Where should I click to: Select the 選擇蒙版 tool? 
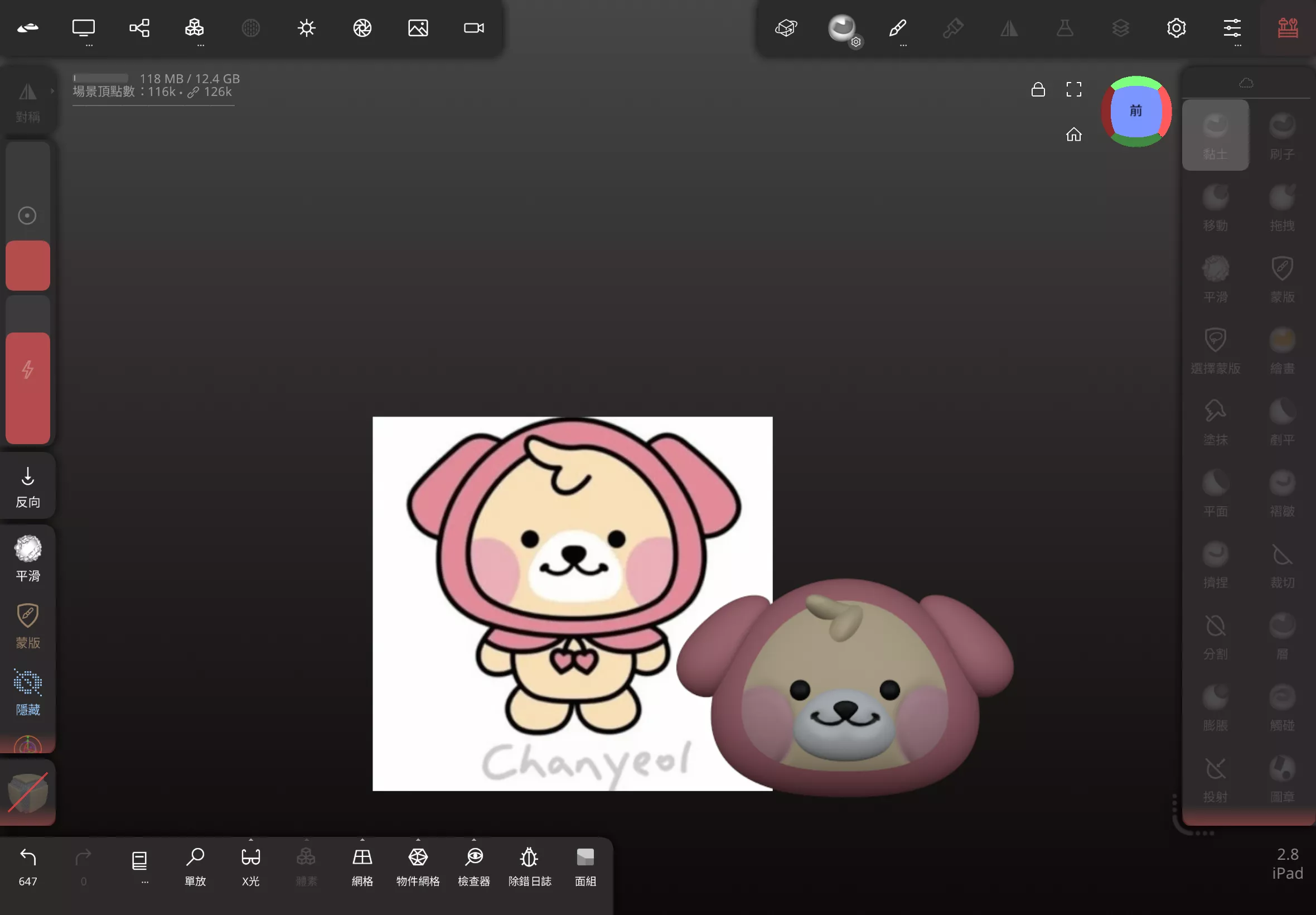[x=1215, y=350]
